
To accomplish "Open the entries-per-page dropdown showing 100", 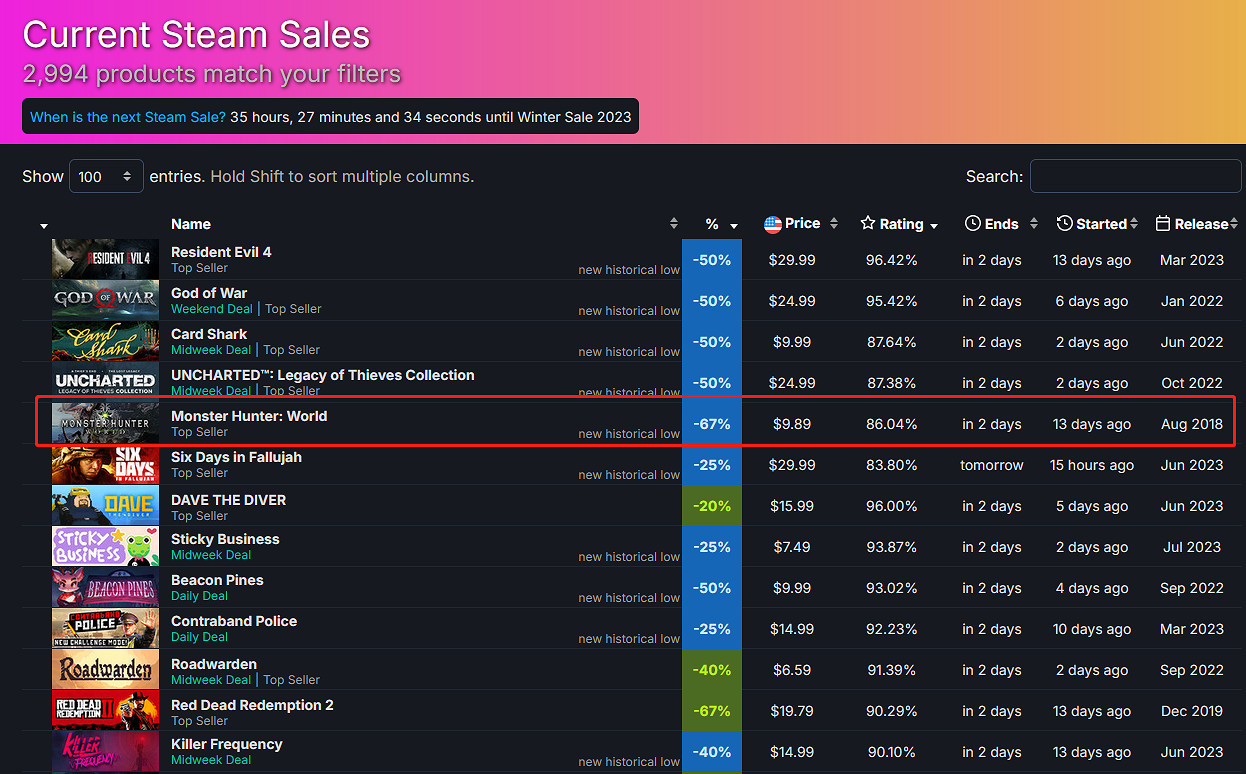I will [106, 177].
